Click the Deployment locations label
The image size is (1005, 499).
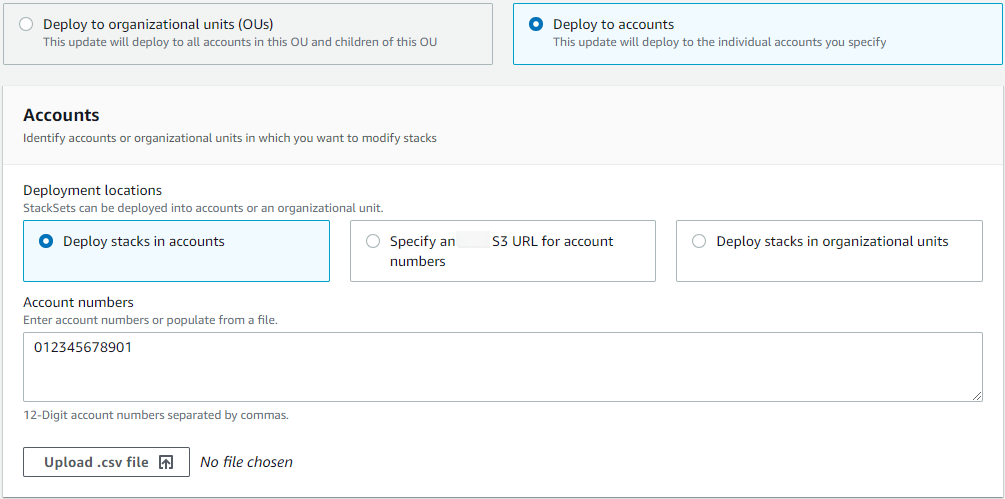[92, 190]
